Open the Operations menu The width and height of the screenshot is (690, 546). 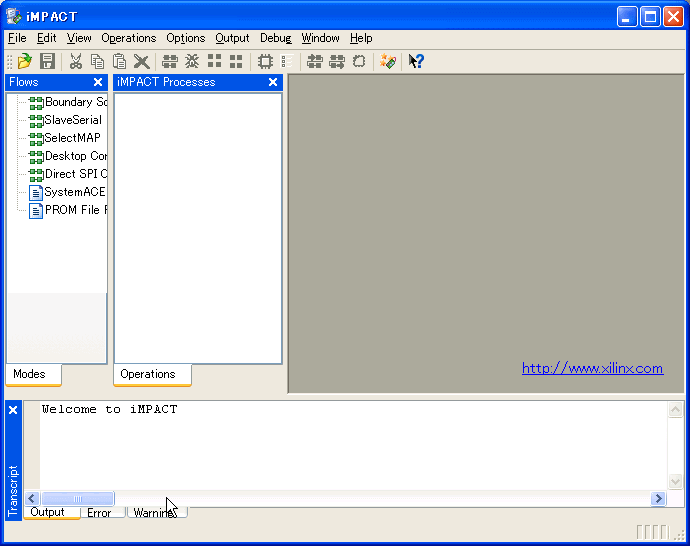pos(128,38)
